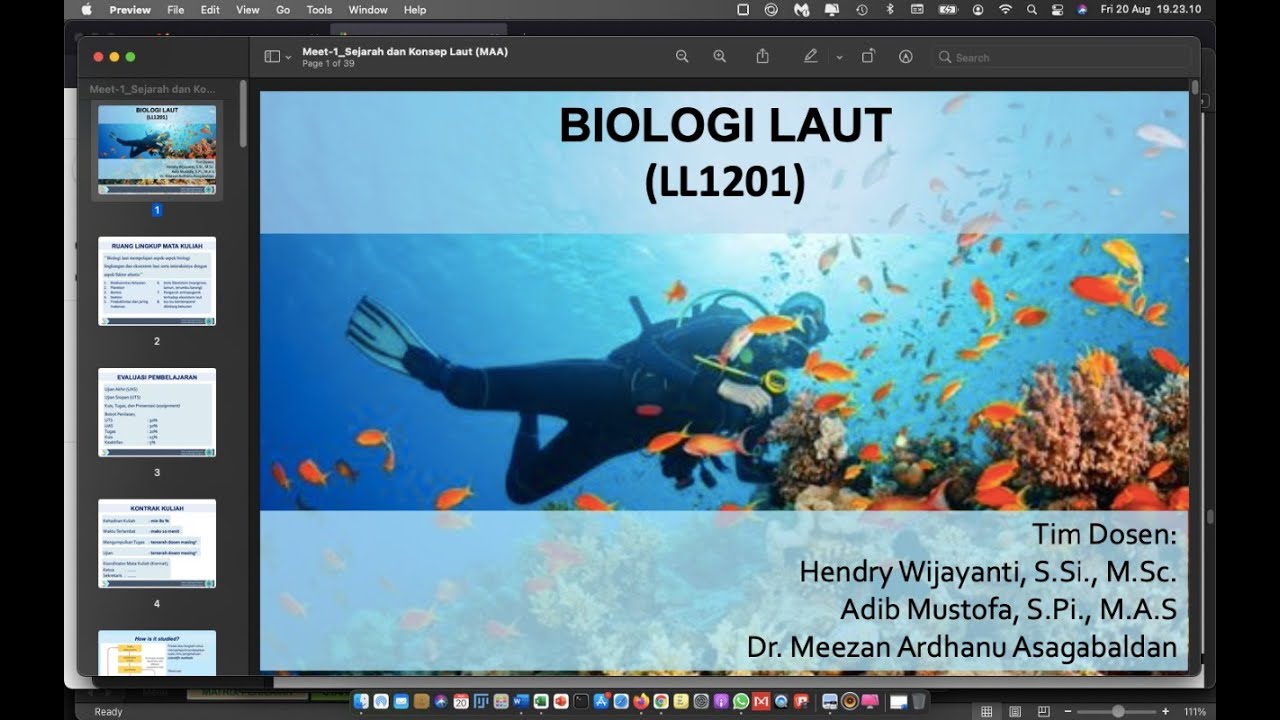Open System Preferences from the Dock
This screenshot has height=720, width=1280.
(x=701, y=702)
